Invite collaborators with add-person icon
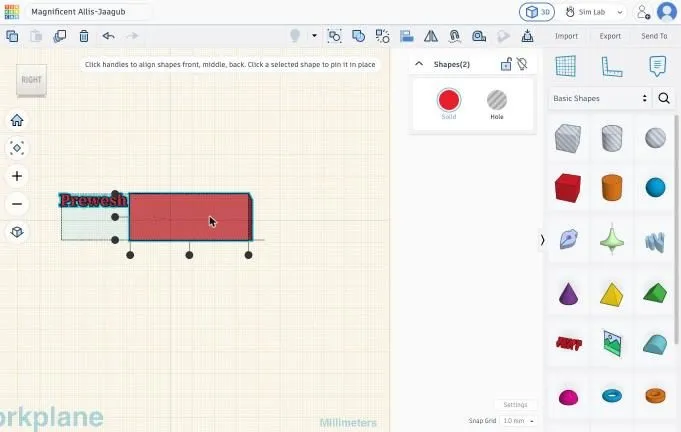Viewport: 681px width, 432px height. click(x=643, y=12)
